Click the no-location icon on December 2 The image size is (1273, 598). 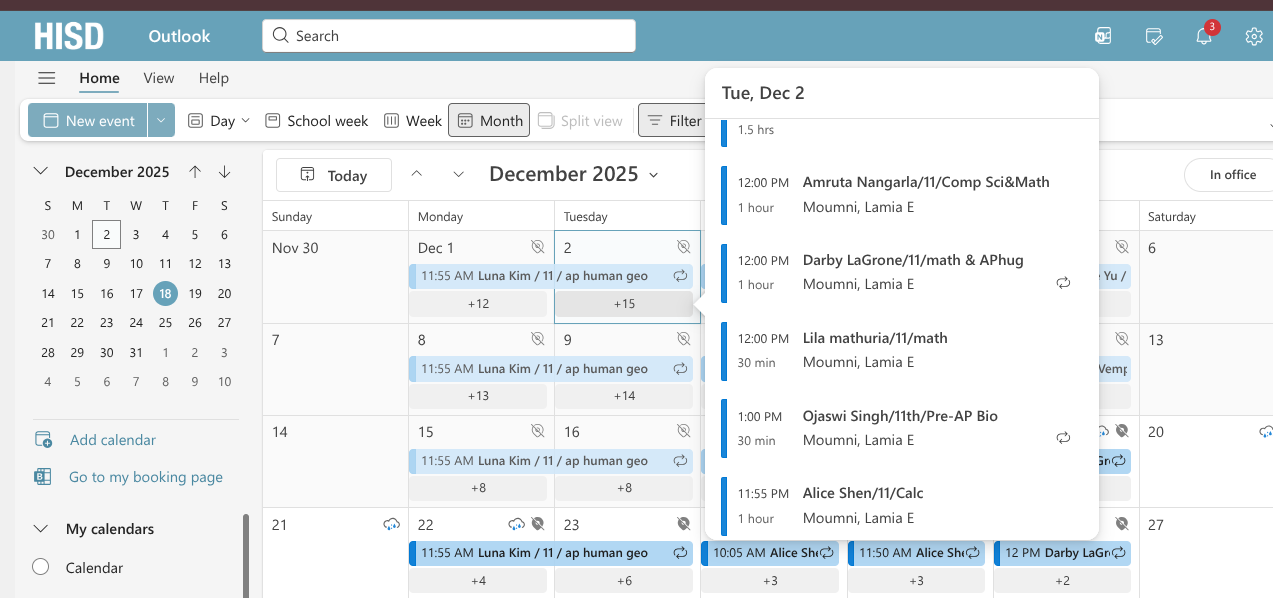pos(684,247)
